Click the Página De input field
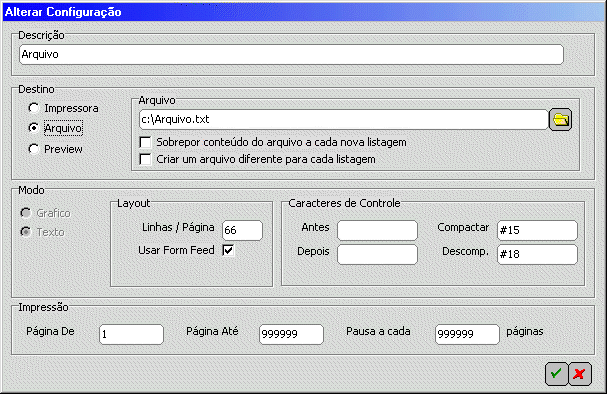Viewport: 607px width, 394px height. (131, 334)
